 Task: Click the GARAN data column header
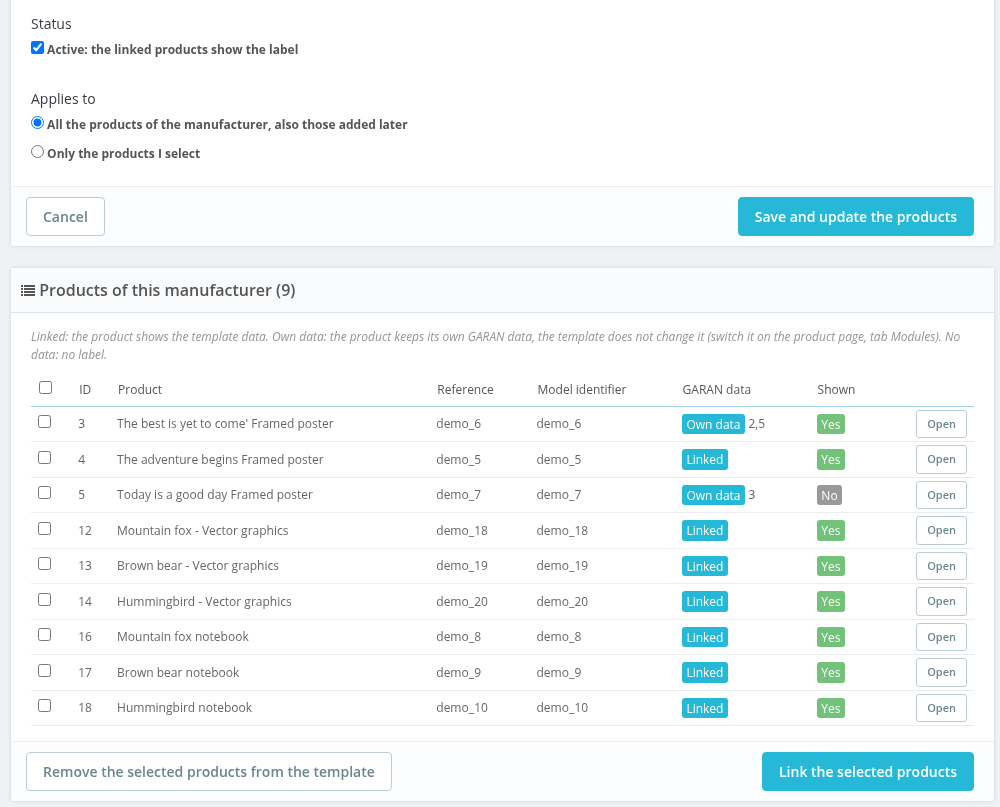point(716,390)
